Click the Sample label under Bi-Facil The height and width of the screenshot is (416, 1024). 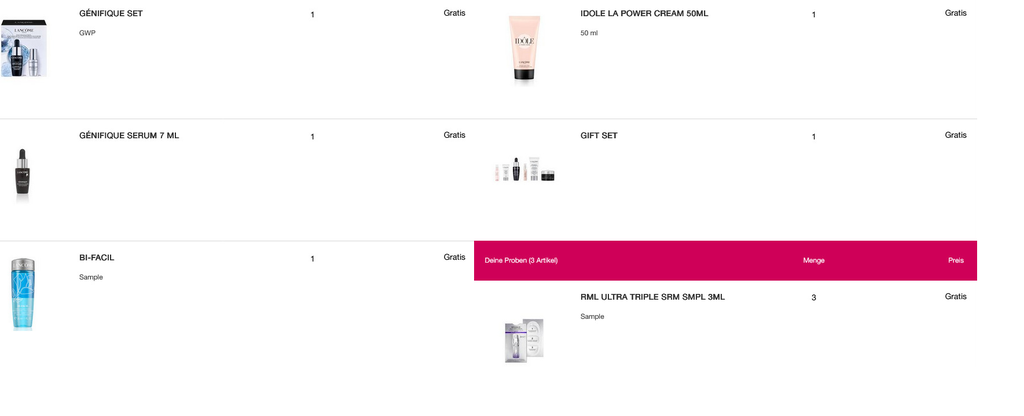[91, 278]
